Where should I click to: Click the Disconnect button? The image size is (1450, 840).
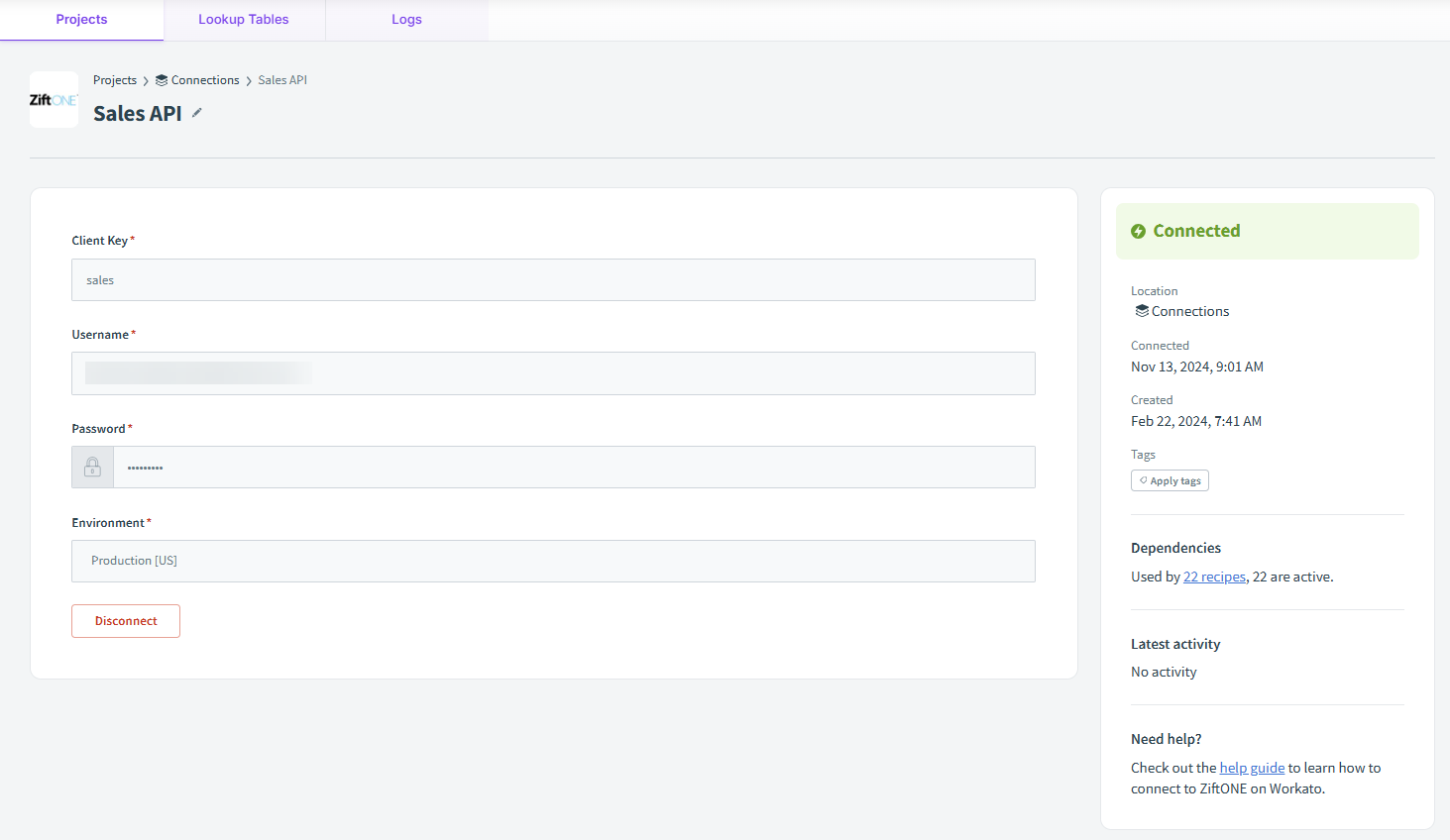point(126,621)
